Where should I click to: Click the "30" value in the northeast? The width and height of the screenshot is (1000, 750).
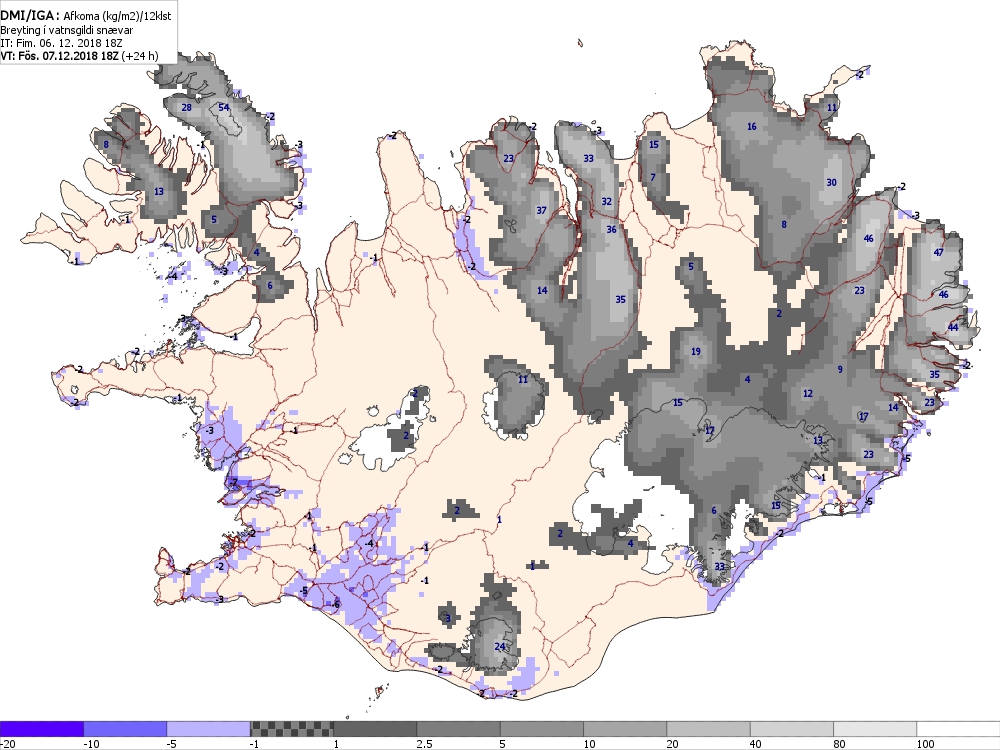[x=832, y=182]
